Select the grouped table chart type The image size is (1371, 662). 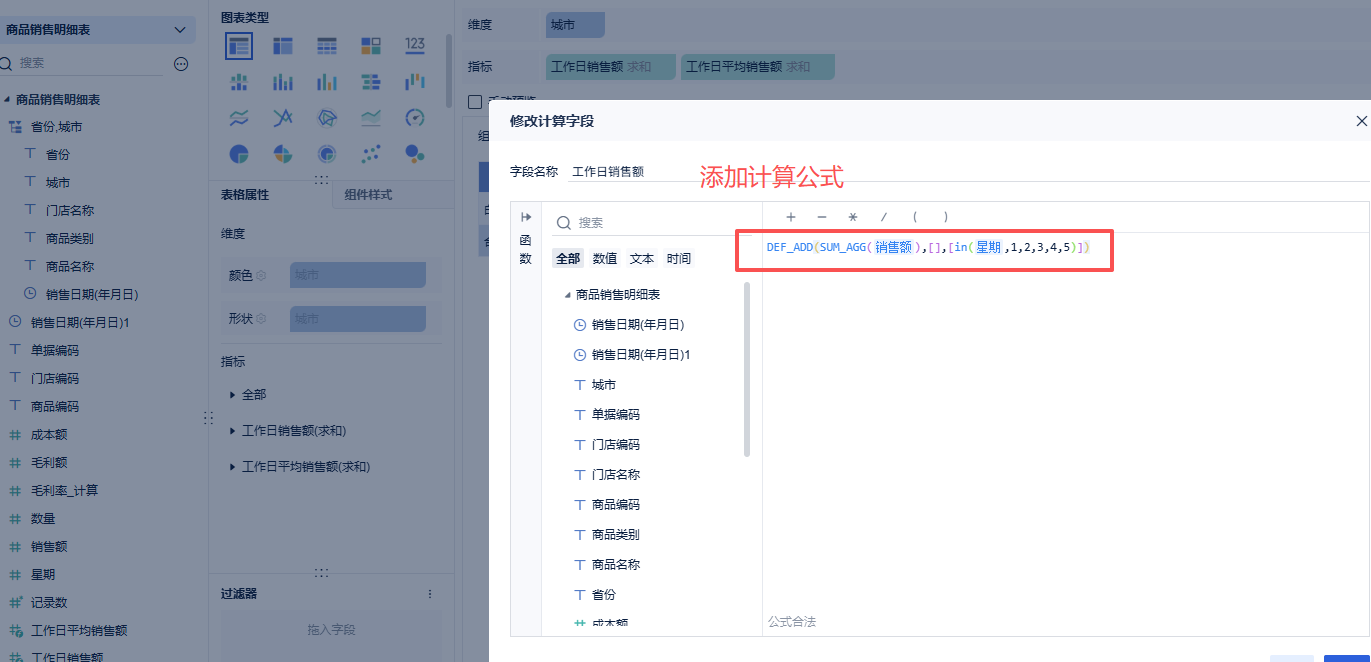(x=239, y=46)
